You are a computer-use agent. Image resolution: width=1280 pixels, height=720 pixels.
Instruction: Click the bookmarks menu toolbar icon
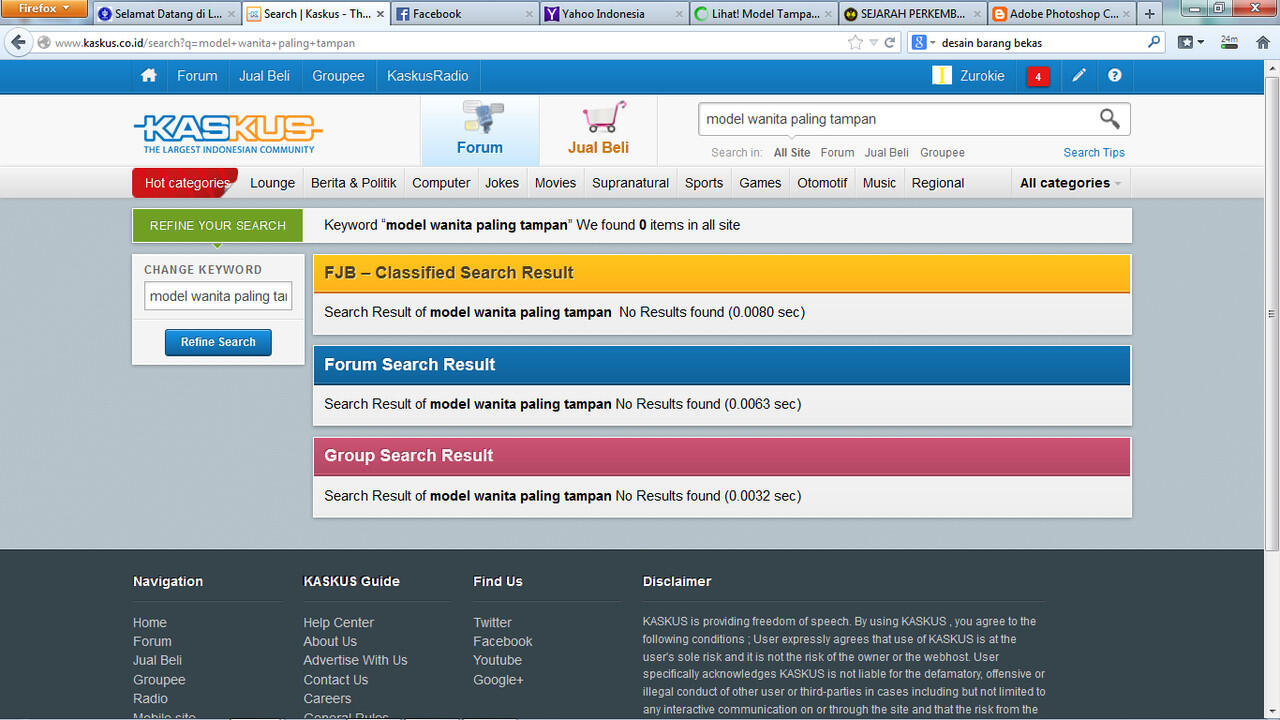coord(1189,43)
